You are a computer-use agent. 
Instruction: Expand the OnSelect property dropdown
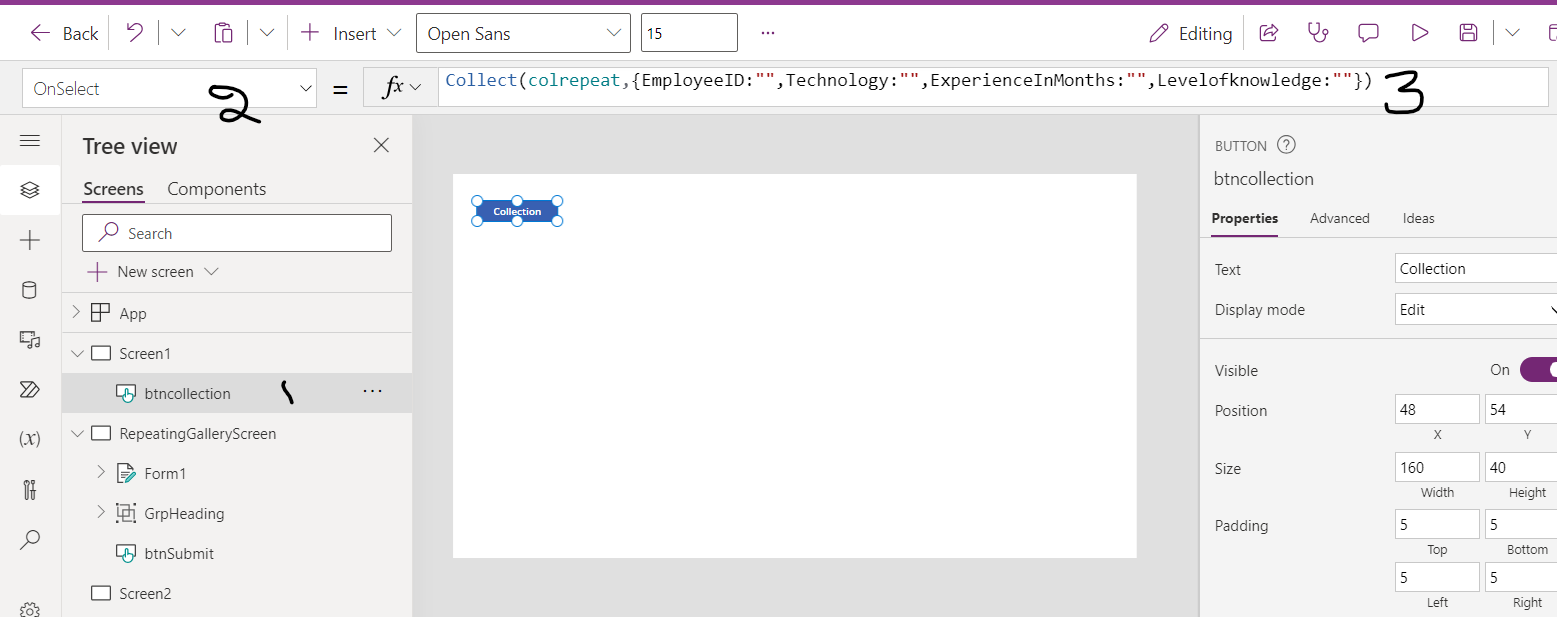coord(306,89)
